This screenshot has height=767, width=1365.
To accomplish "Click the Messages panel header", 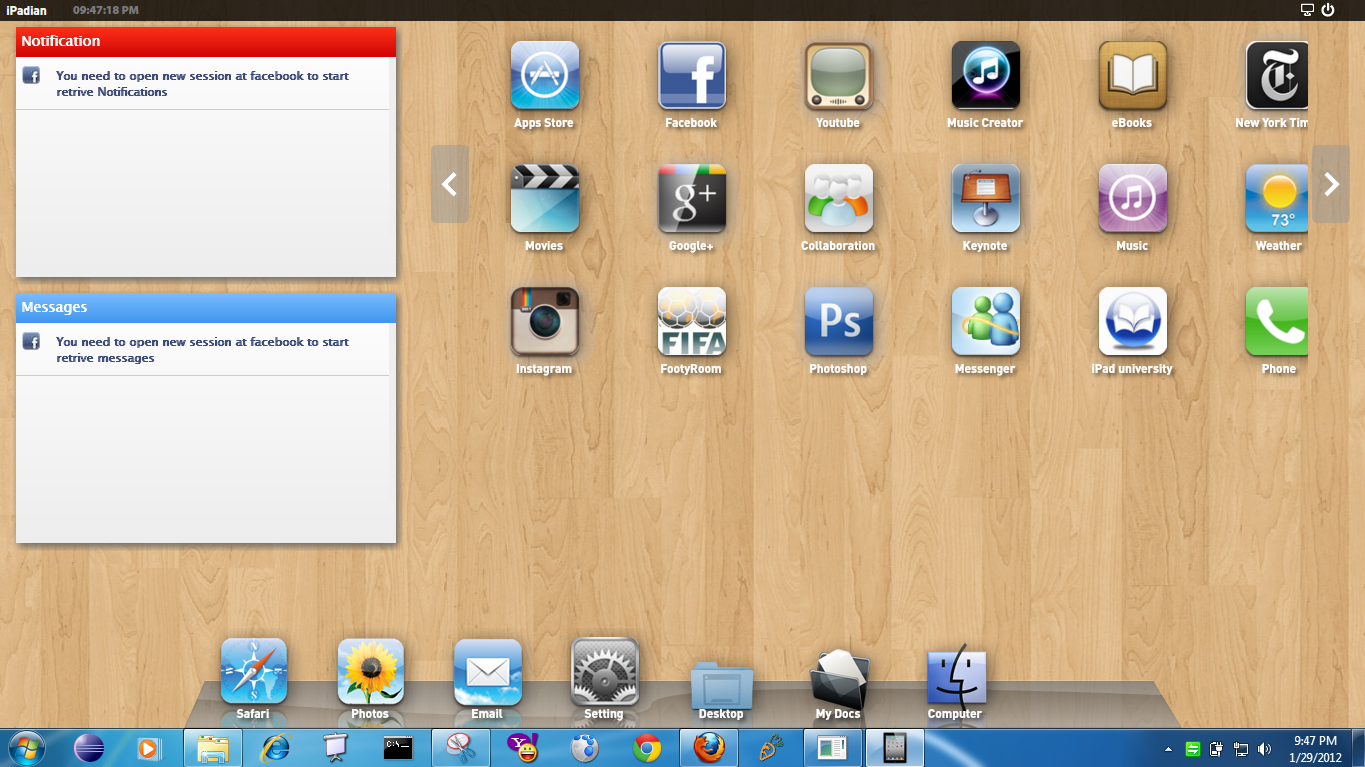I will pos(206,308).
